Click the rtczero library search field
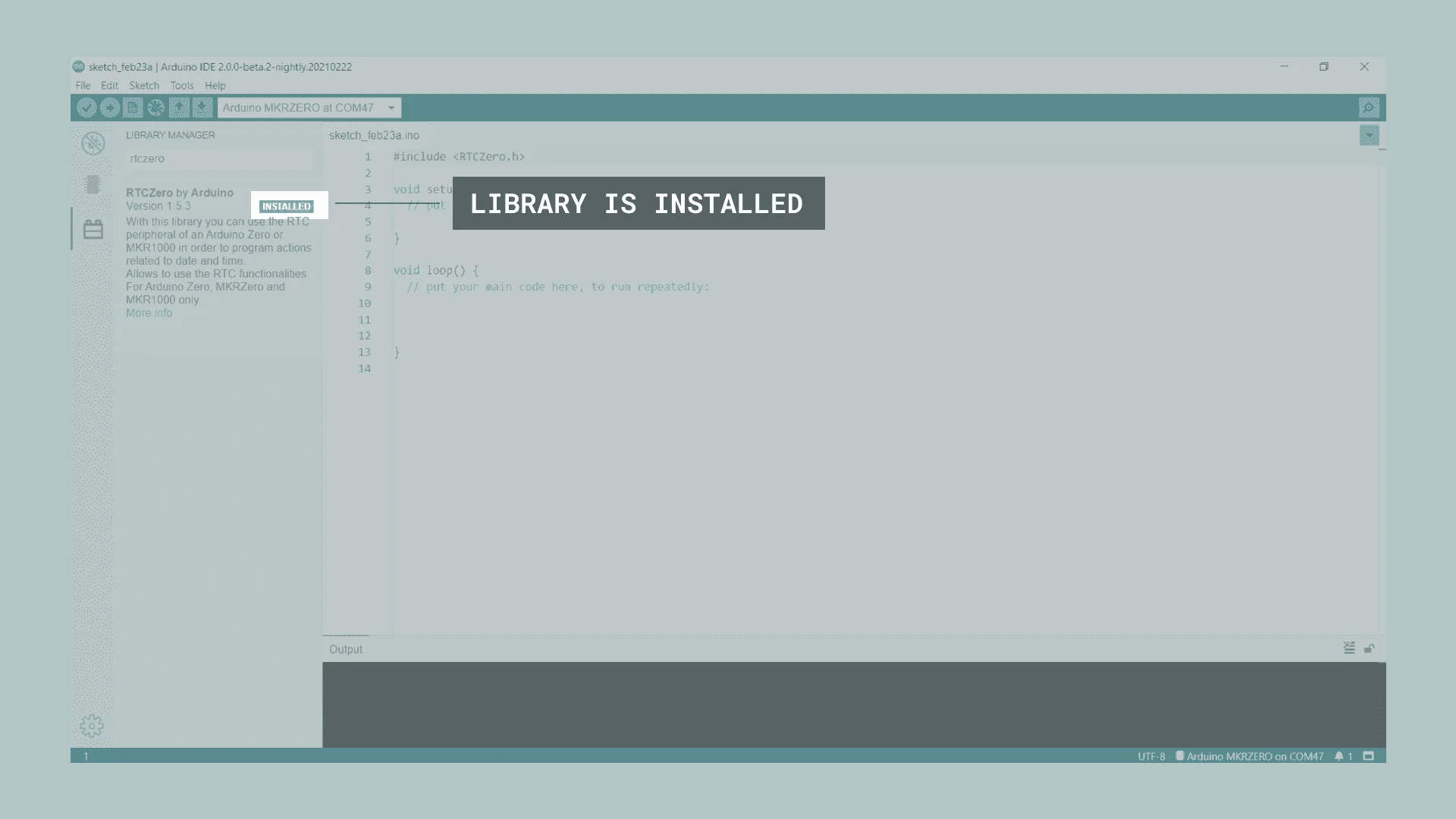 (x=220, y=158)
